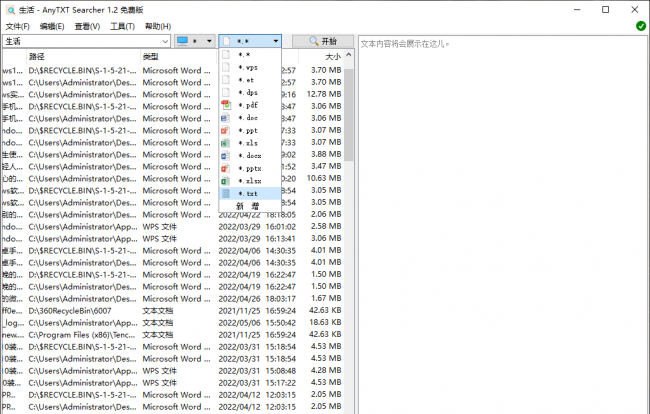Choose *.dps file type option
This screenshot has height=414, width=650.
coord(250,92)
